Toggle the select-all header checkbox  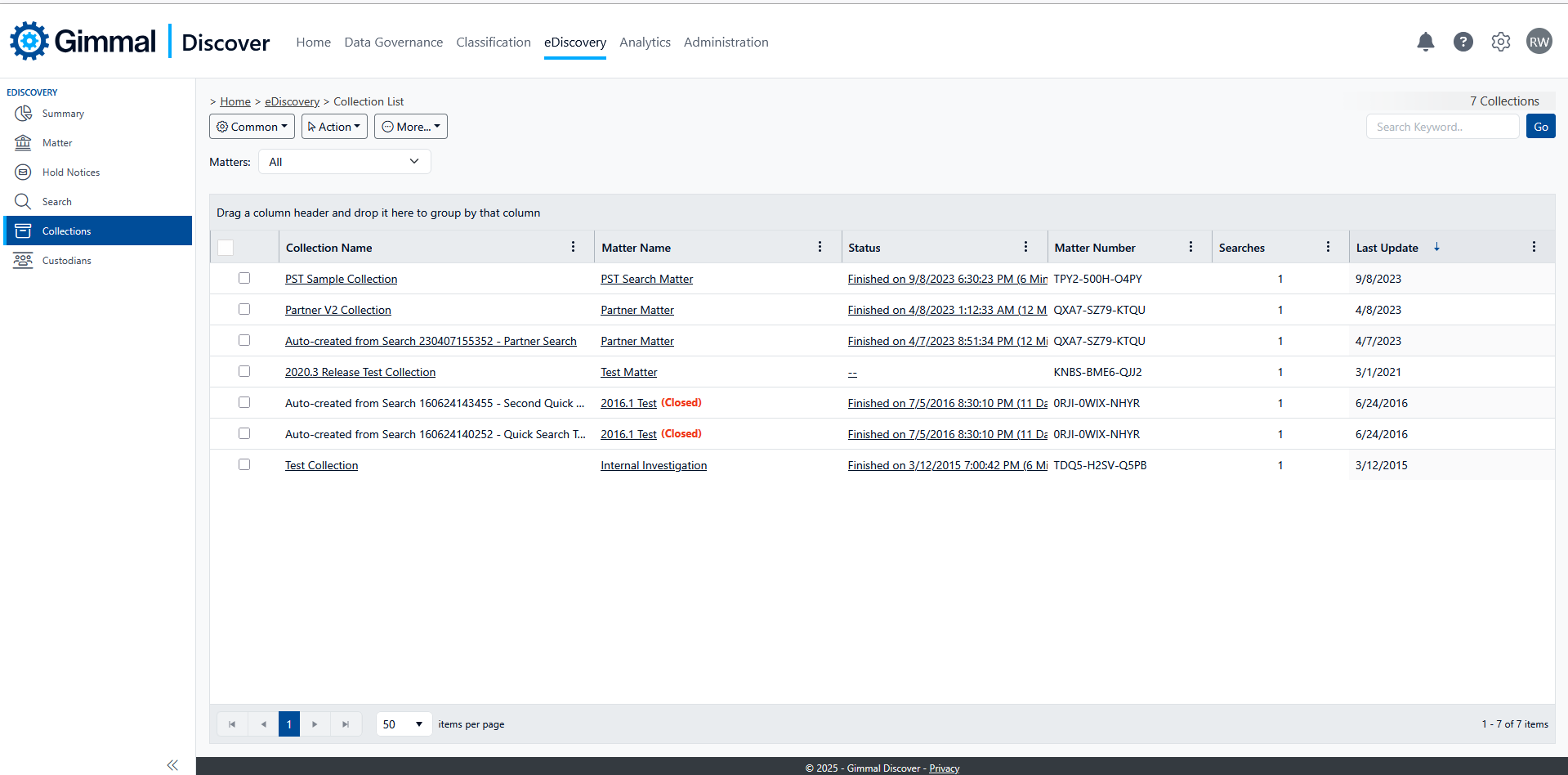tap(226, 248)
